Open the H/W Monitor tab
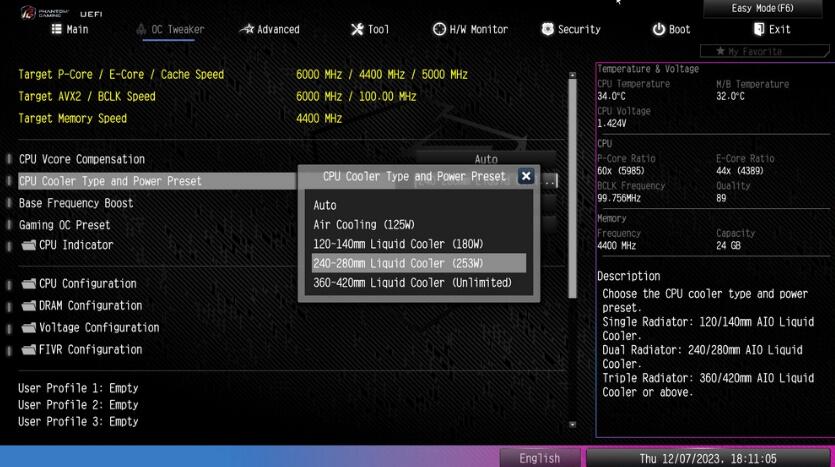 point(470,29)
